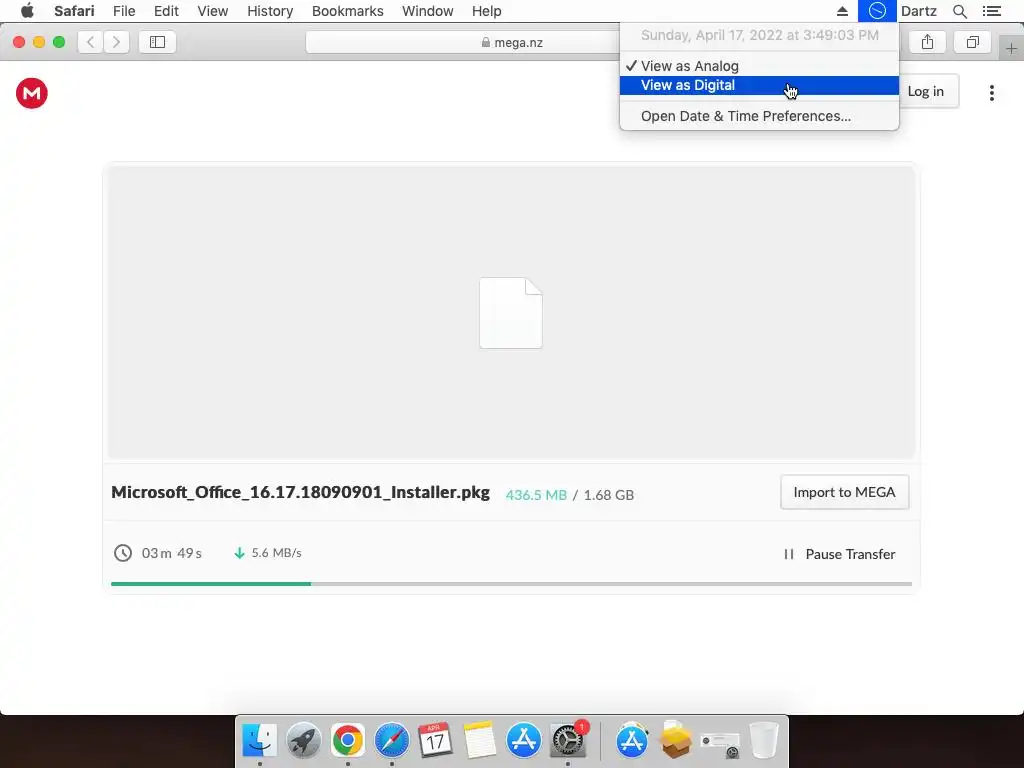This screenshot has height=768, width=1024.
Task: Open System Preferences with badge
Action: (568, 741)
